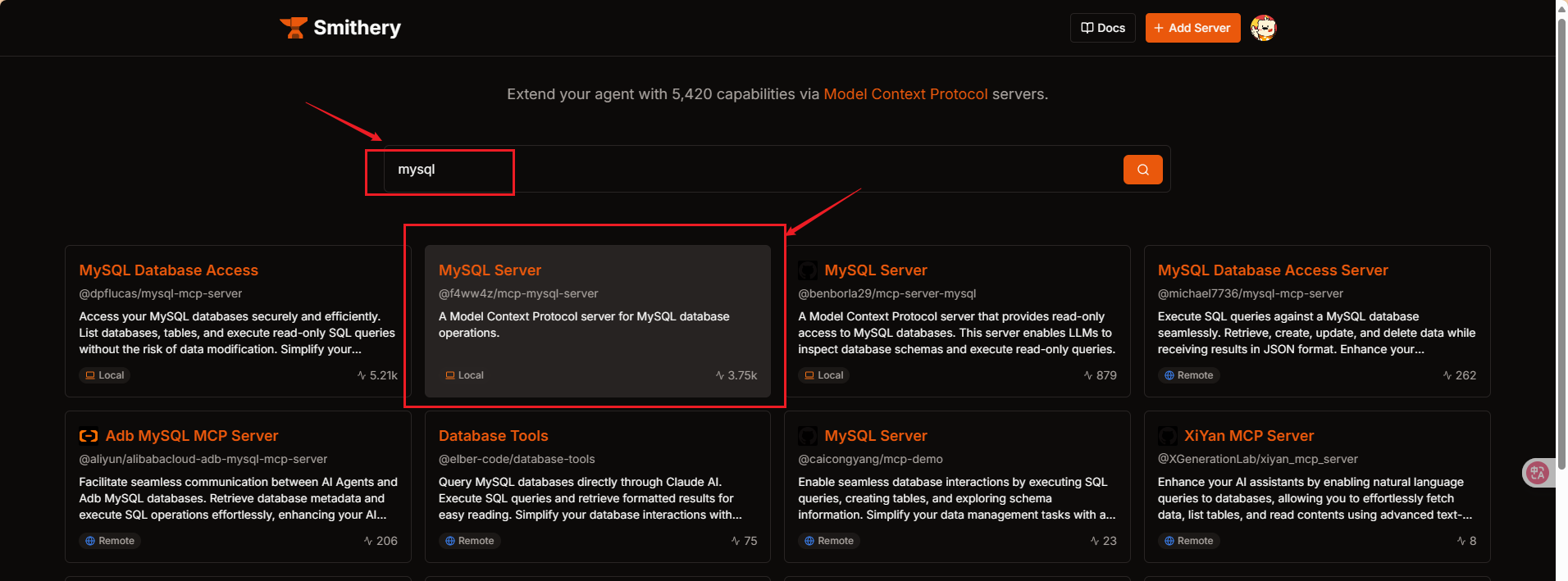Click @caicongyang/mcp-demo text
This screenshot has height=581, width=1568.
870,459
